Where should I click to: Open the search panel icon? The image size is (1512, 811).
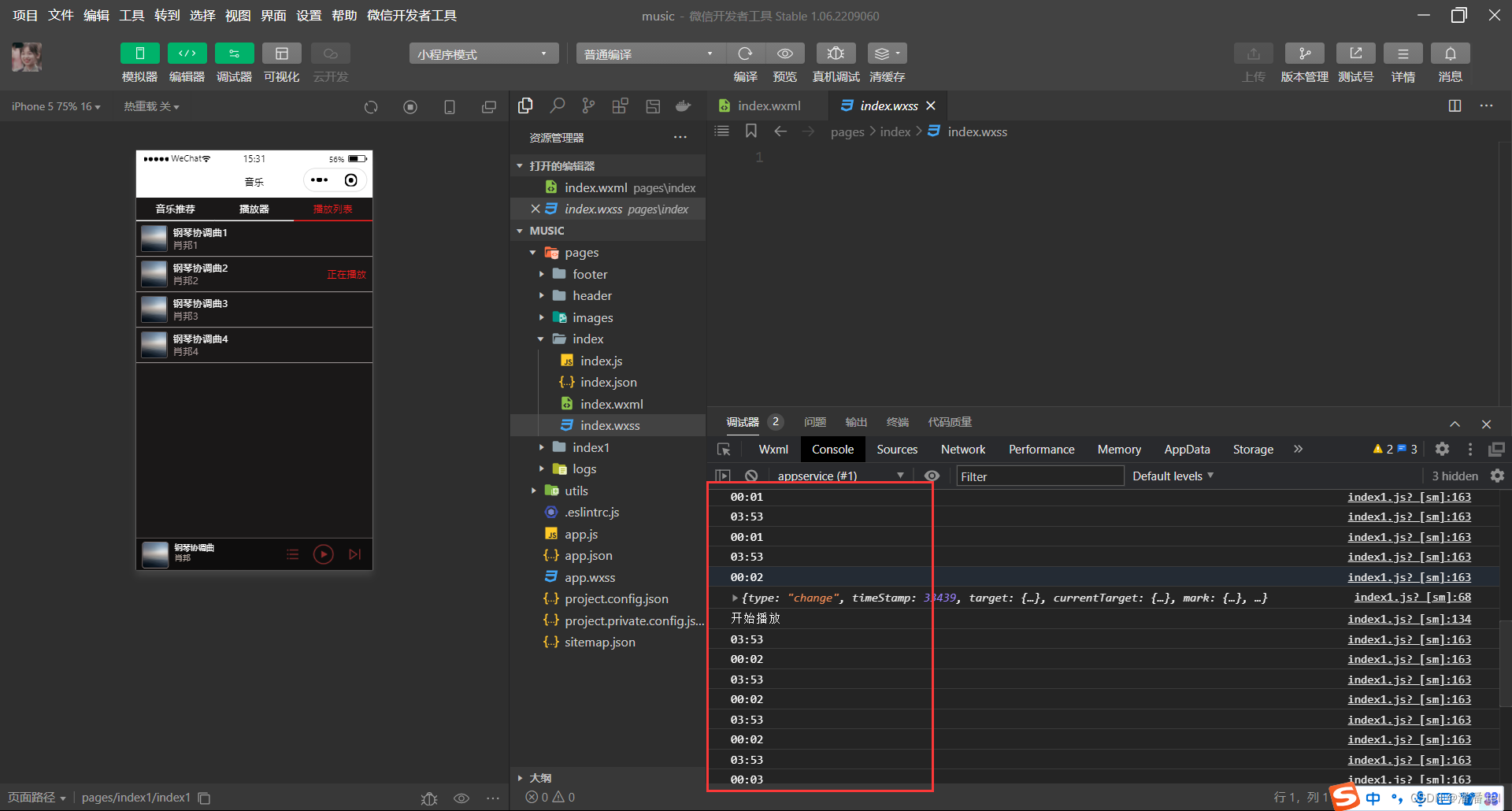558,106
